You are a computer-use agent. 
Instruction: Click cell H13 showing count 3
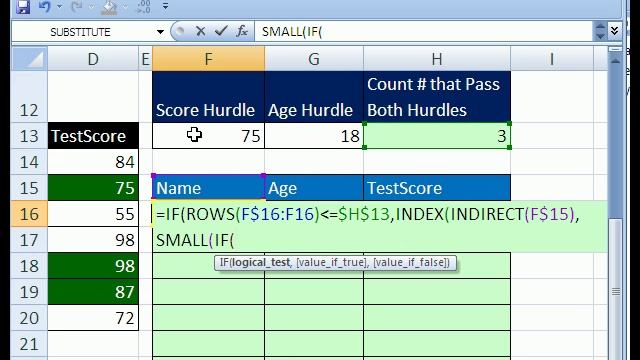coord(437,136)
